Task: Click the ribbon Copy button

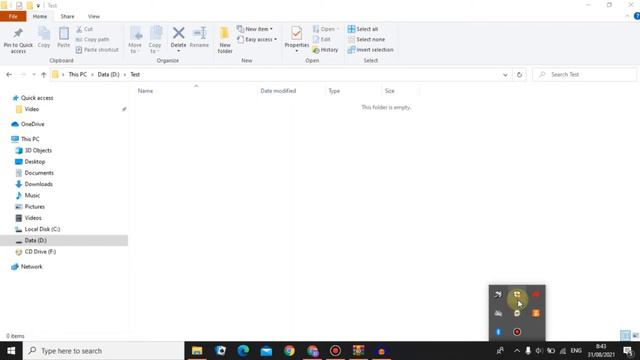Action: tap(44, 37)
